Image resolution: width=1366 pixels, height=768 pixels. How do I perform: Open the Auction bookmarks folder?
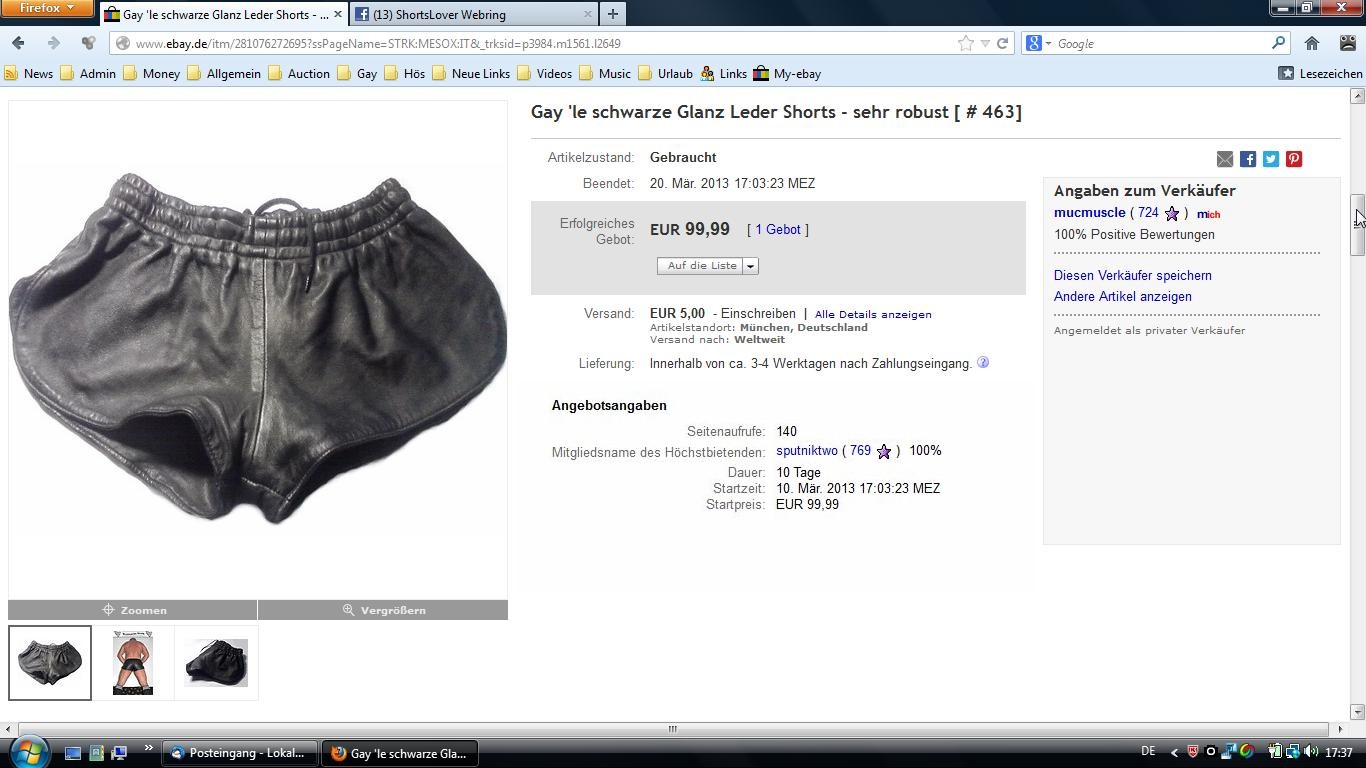[298, 73]
